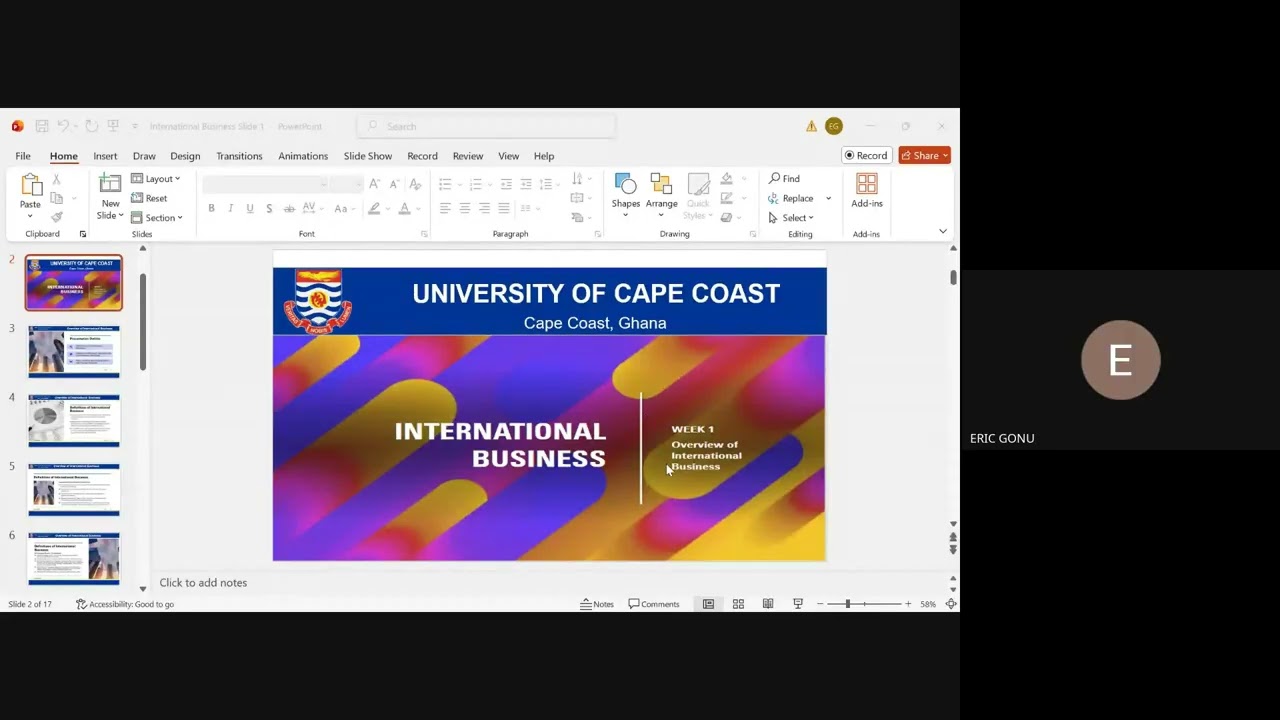Screen dimensions: 1280x720
Task: Switch to Slide Sorter view
Action: pos(738,604)
